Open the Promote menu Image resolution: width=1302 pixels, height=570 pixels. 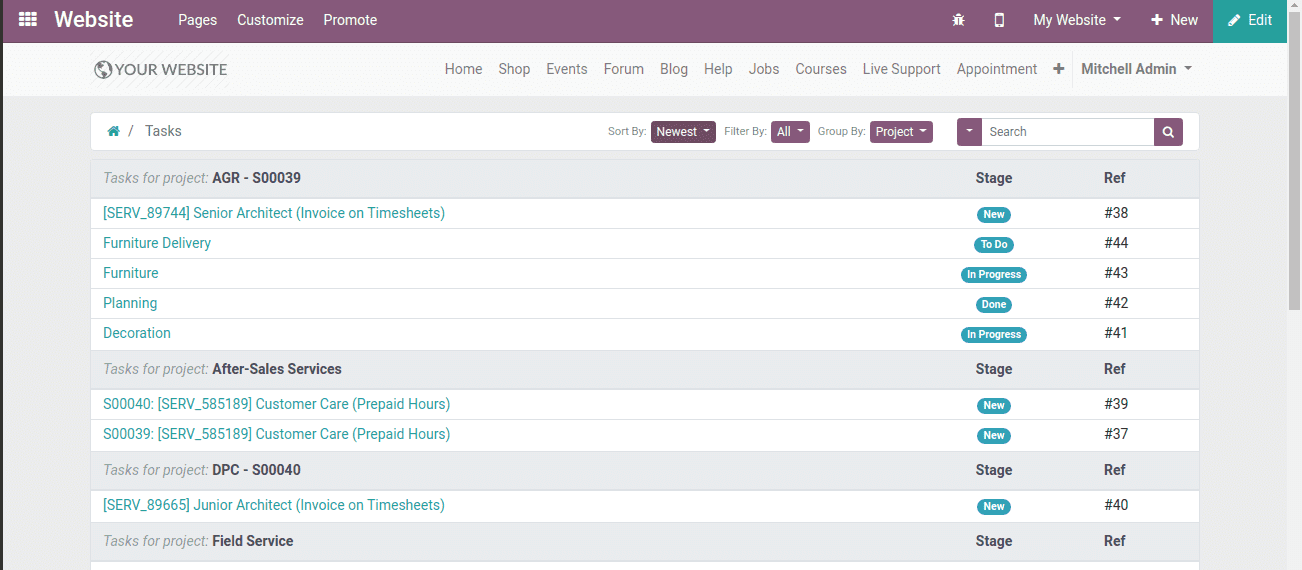coord(350,20)
